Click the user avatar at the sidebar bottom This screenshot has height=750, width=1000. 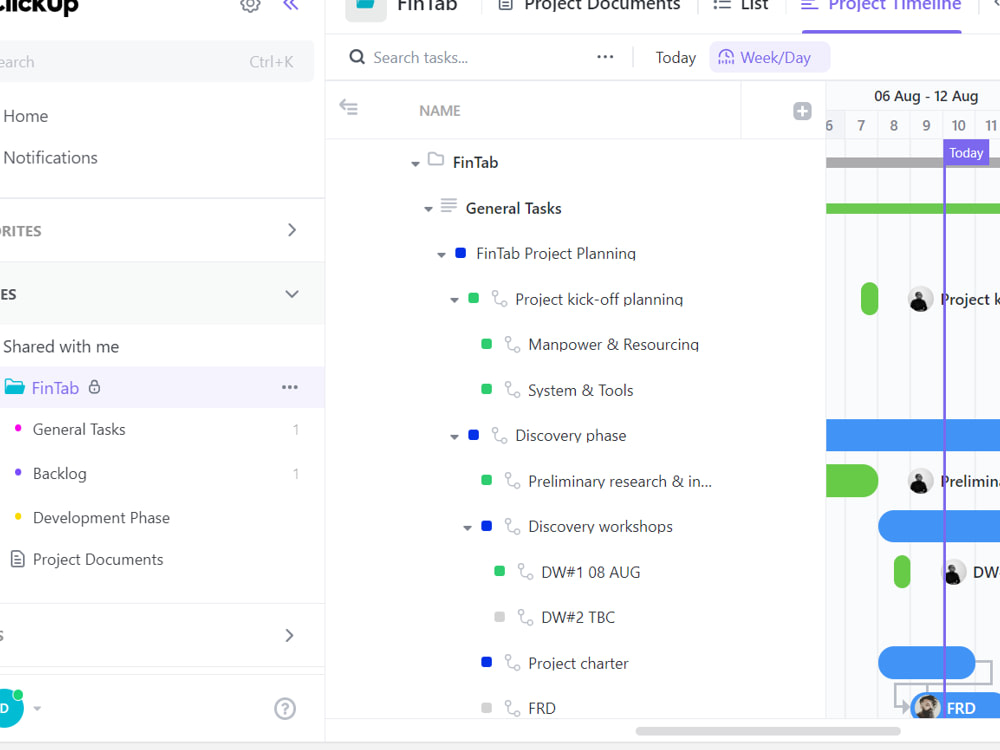pos(8,708)
